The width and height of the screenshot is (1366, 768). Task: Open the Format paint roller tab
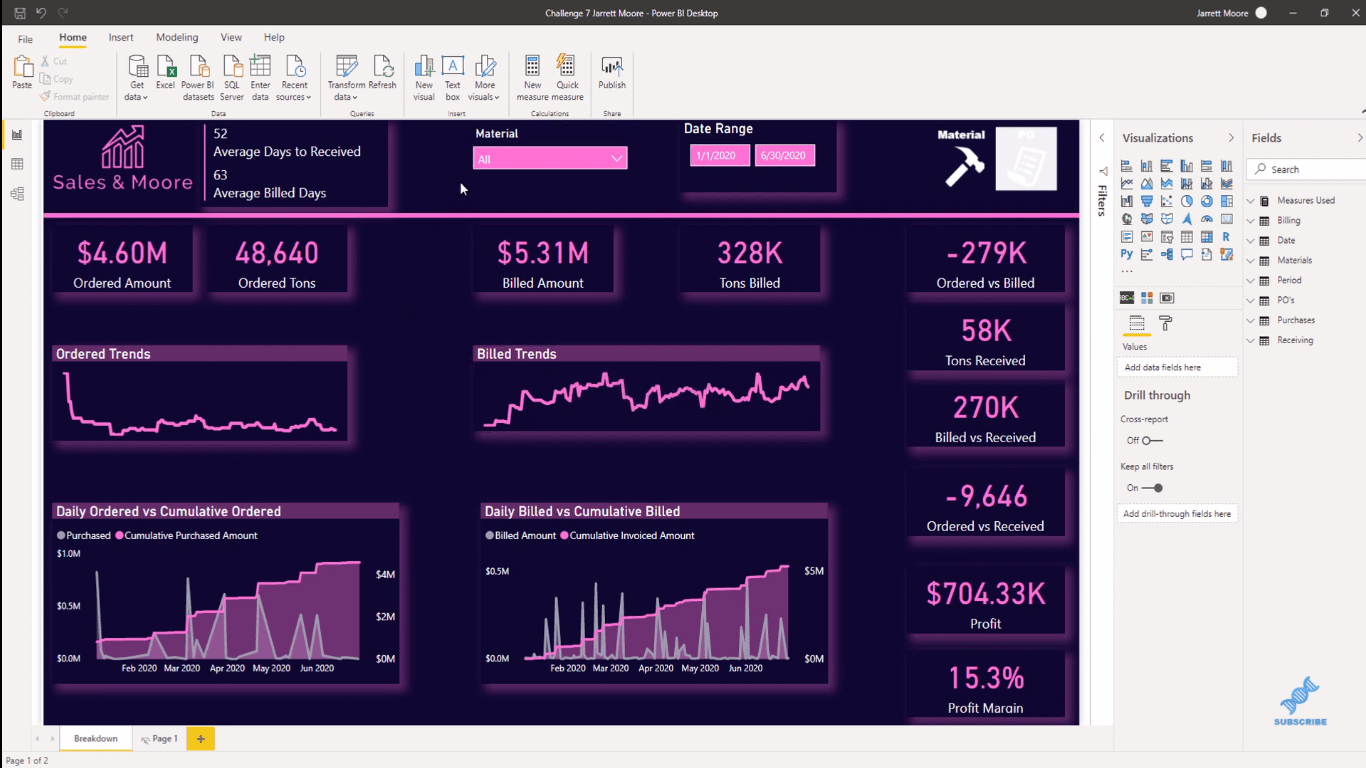click(1165, 322)
